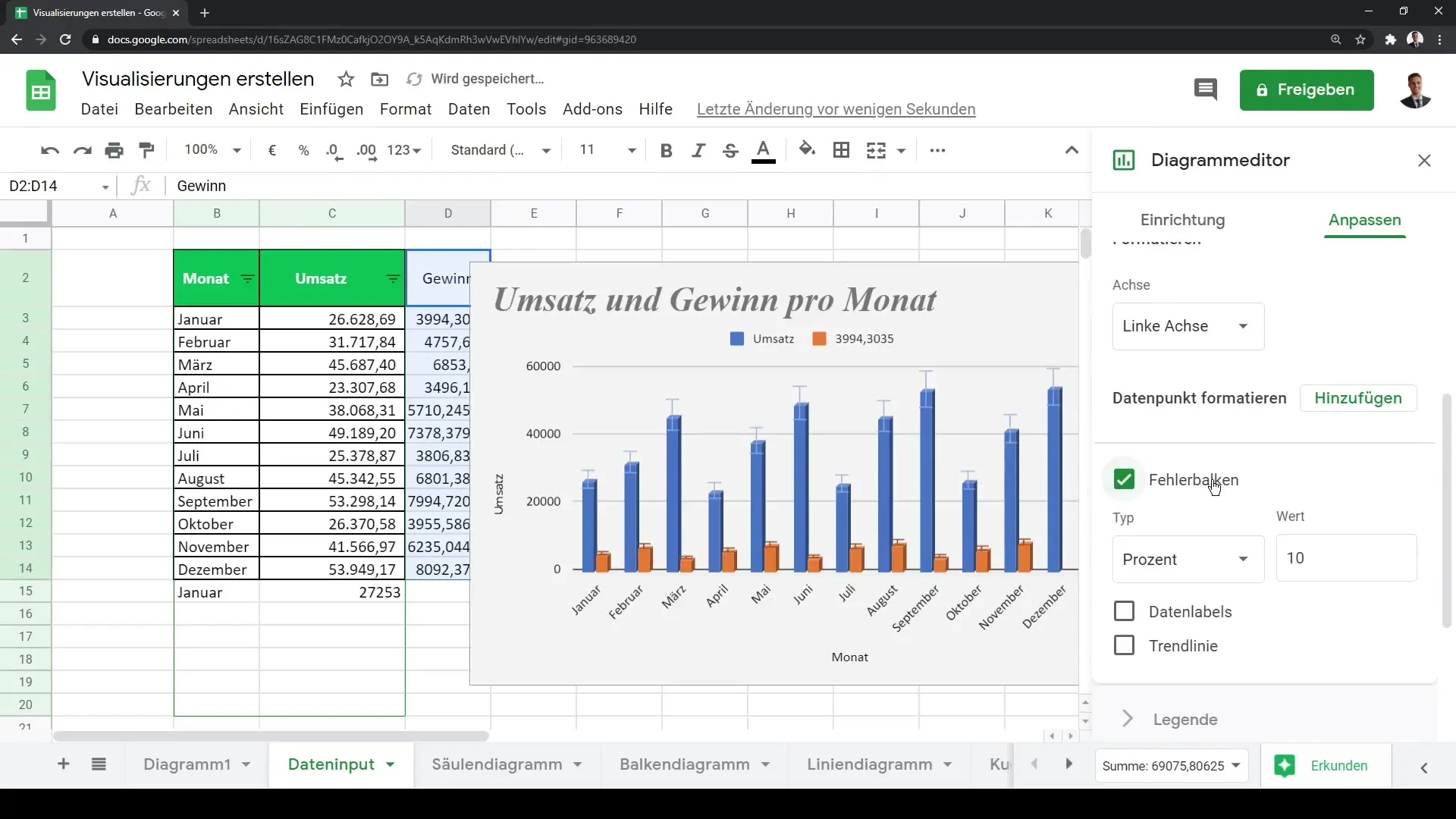
Task: Open the 123 number format dropdown
Action: (x=404, y=150)
